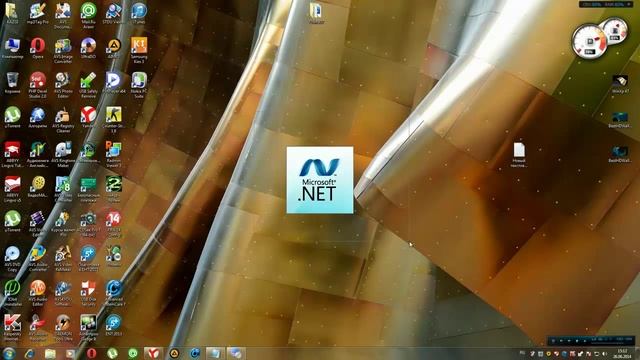This screenshot has height=360, width=640.
Task: Select the ВидеоМАСТЕР film reel icon
Action: click(x=38, y=187)
